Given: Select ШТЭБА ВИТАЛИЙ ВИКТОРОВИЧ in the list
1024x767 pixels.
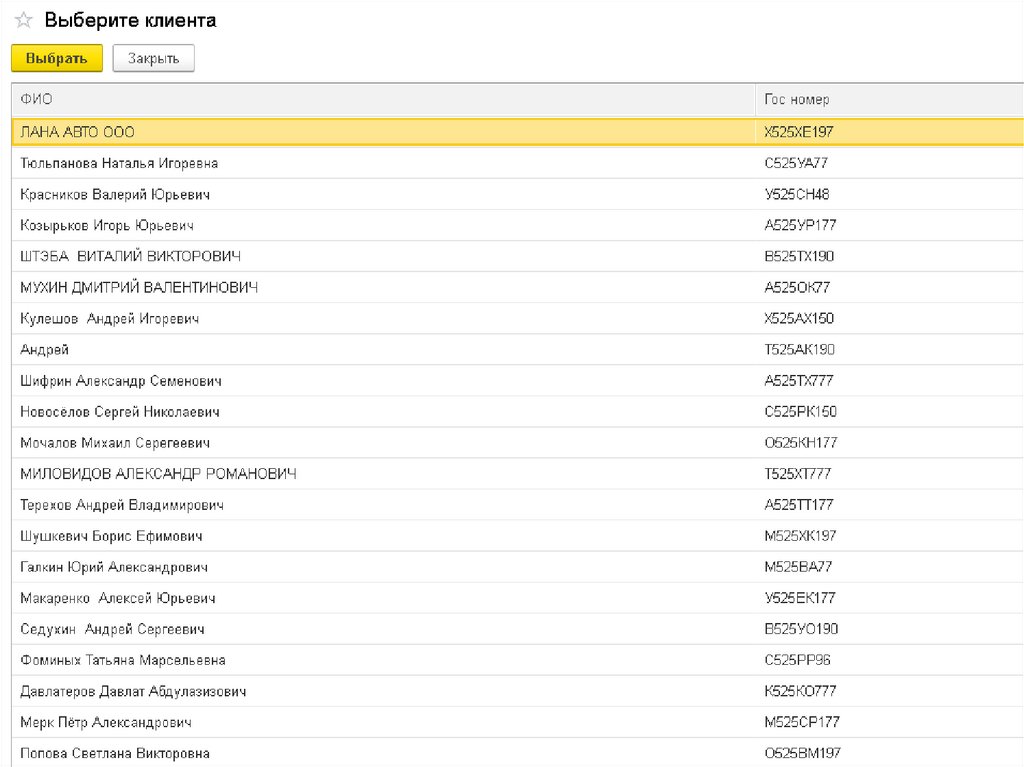Looking at the screenshot, I should click(130, 256).
